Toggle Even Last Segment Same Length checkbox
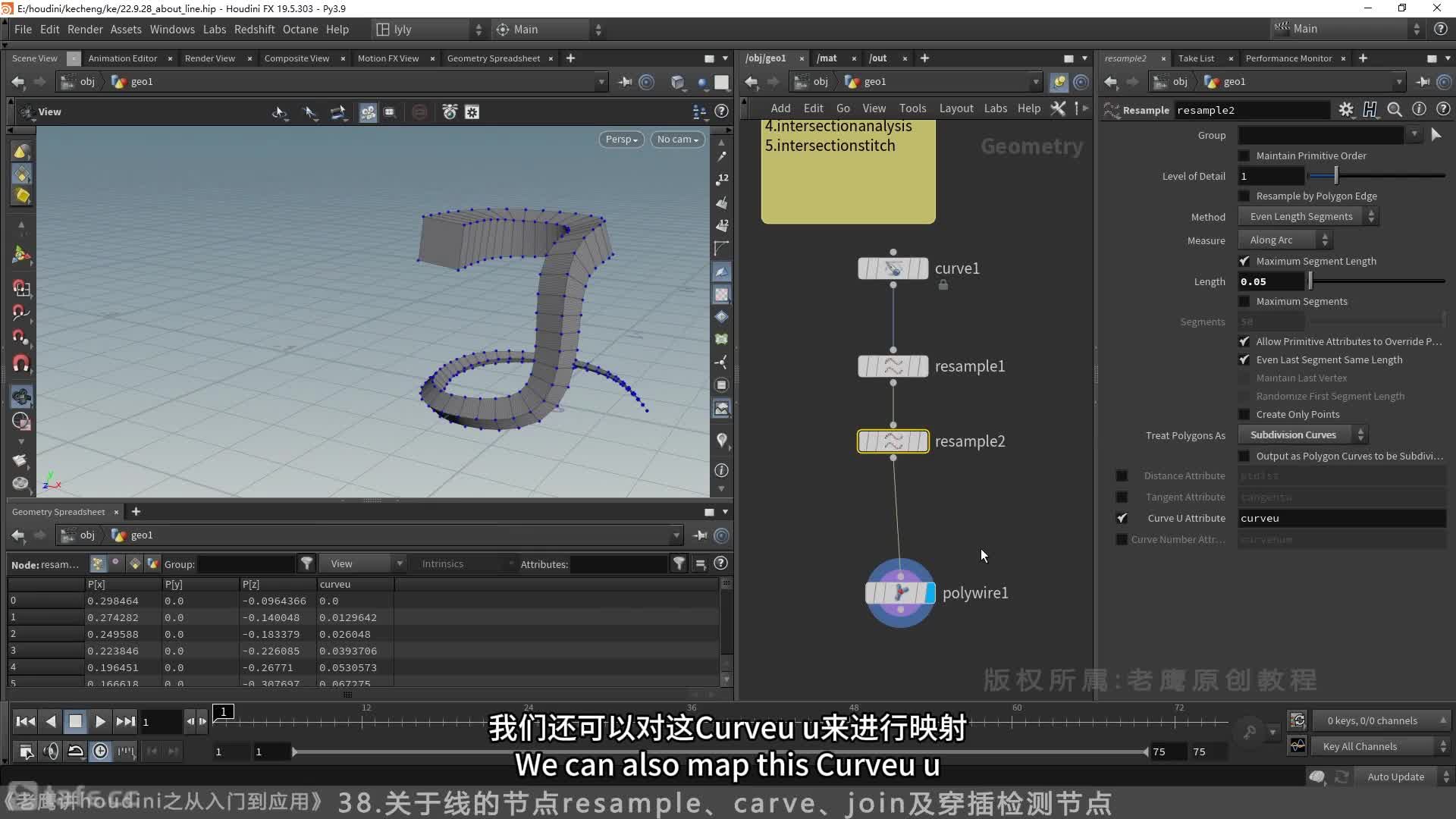Image resolution: width=1456 pixels, height=819 pixels. (x=1244, y=359)
